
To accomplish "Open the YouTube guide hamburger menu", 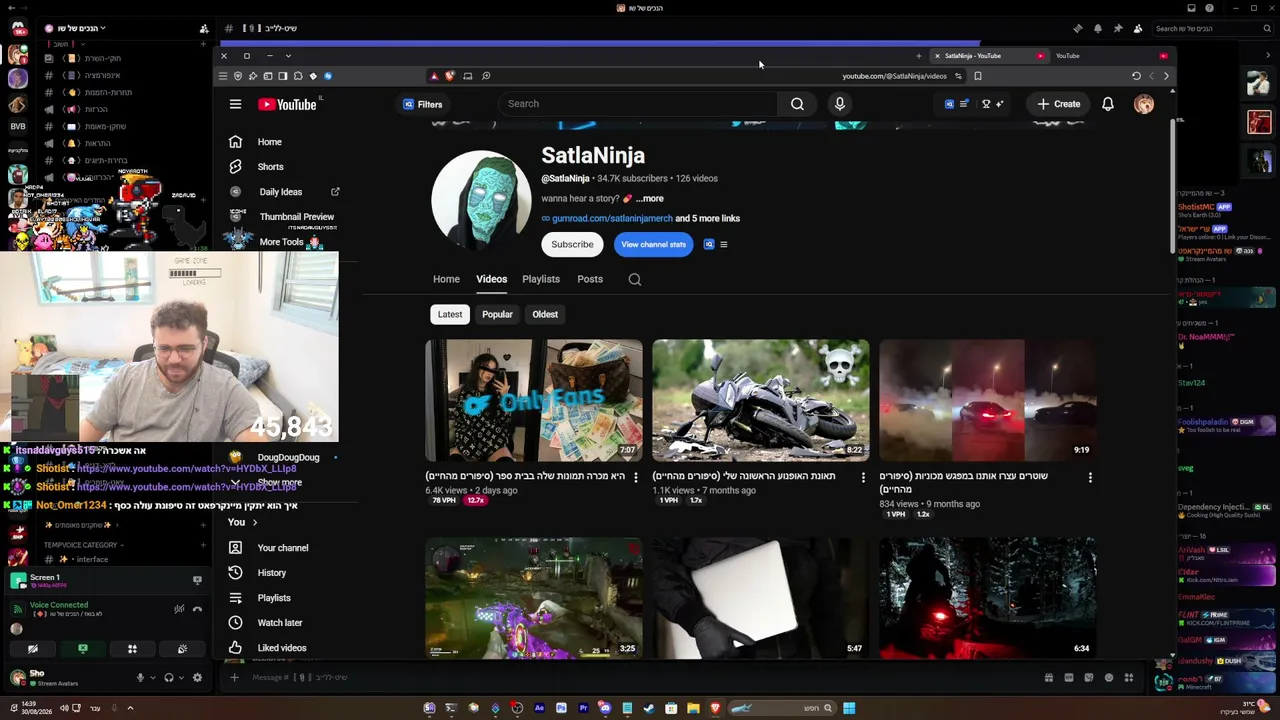I will pos(235,104).
